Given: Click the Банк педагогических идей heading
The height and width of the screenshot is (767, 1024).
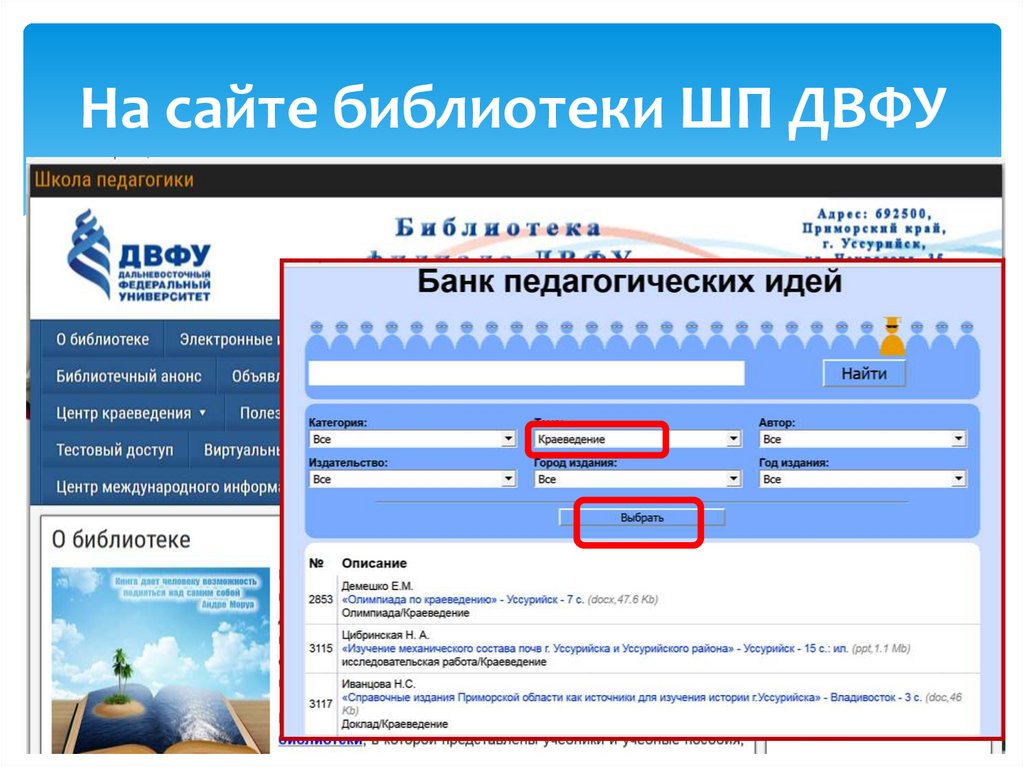Looking at the screenshot, I should click(x=630, y=281).
